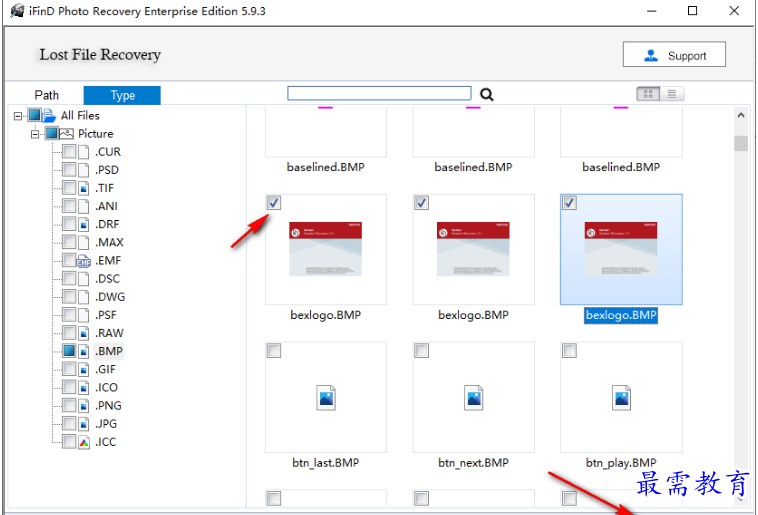Click the .PSD blank file icon
Viewport: 758px width, 515px height.
click(x=84, y=170)
